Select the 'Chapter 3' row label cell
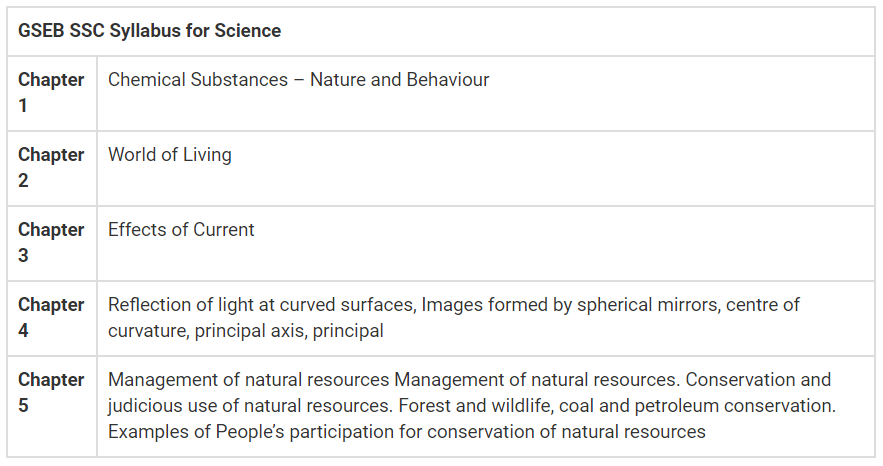 [51, 242]
